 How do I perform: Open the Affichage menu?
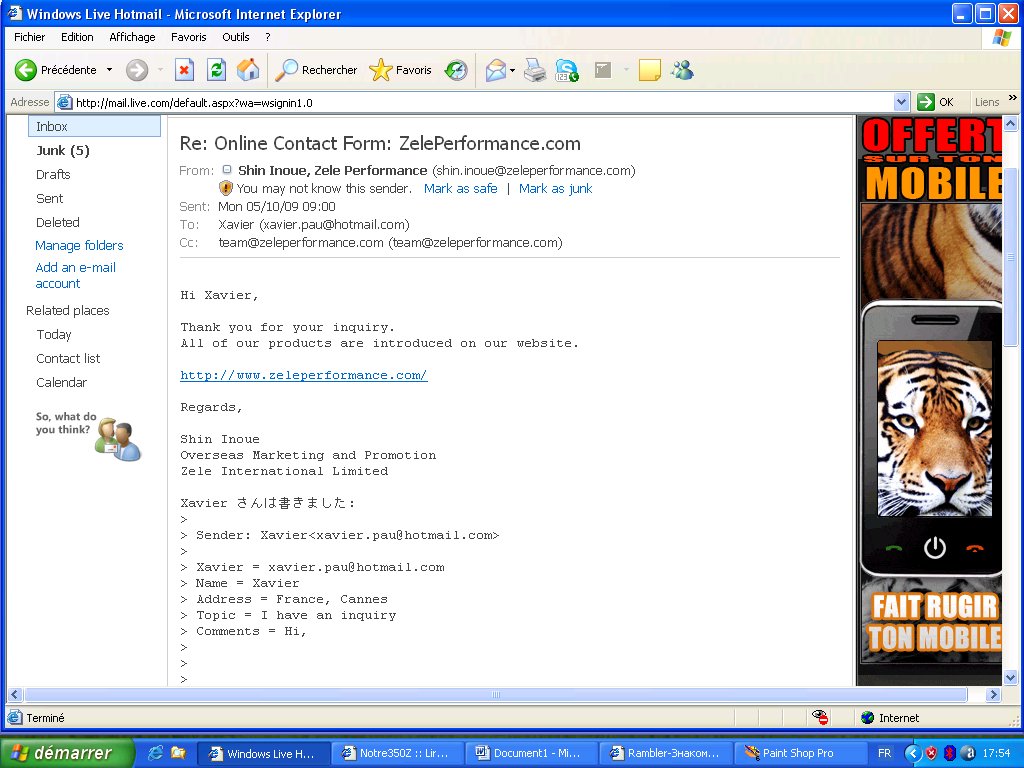point(132,37)
